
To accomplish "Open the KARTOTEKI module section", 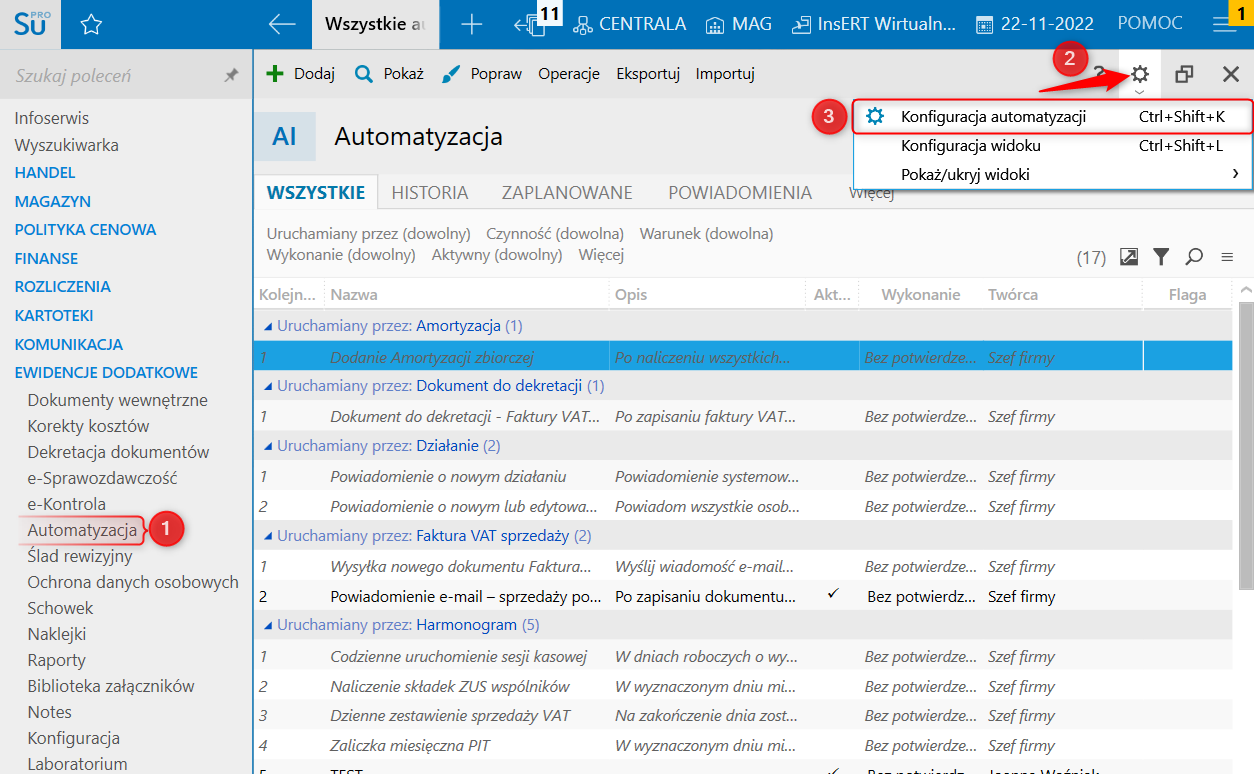I will coord(54,315).
